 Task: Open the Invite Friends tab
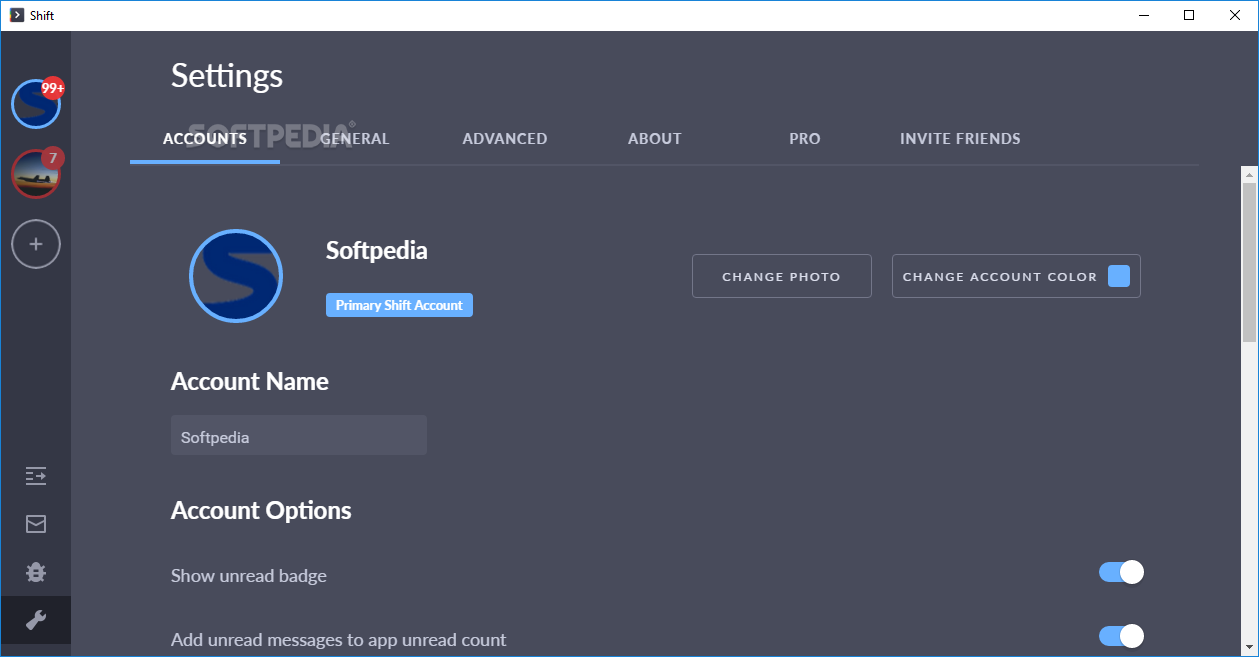960,139
